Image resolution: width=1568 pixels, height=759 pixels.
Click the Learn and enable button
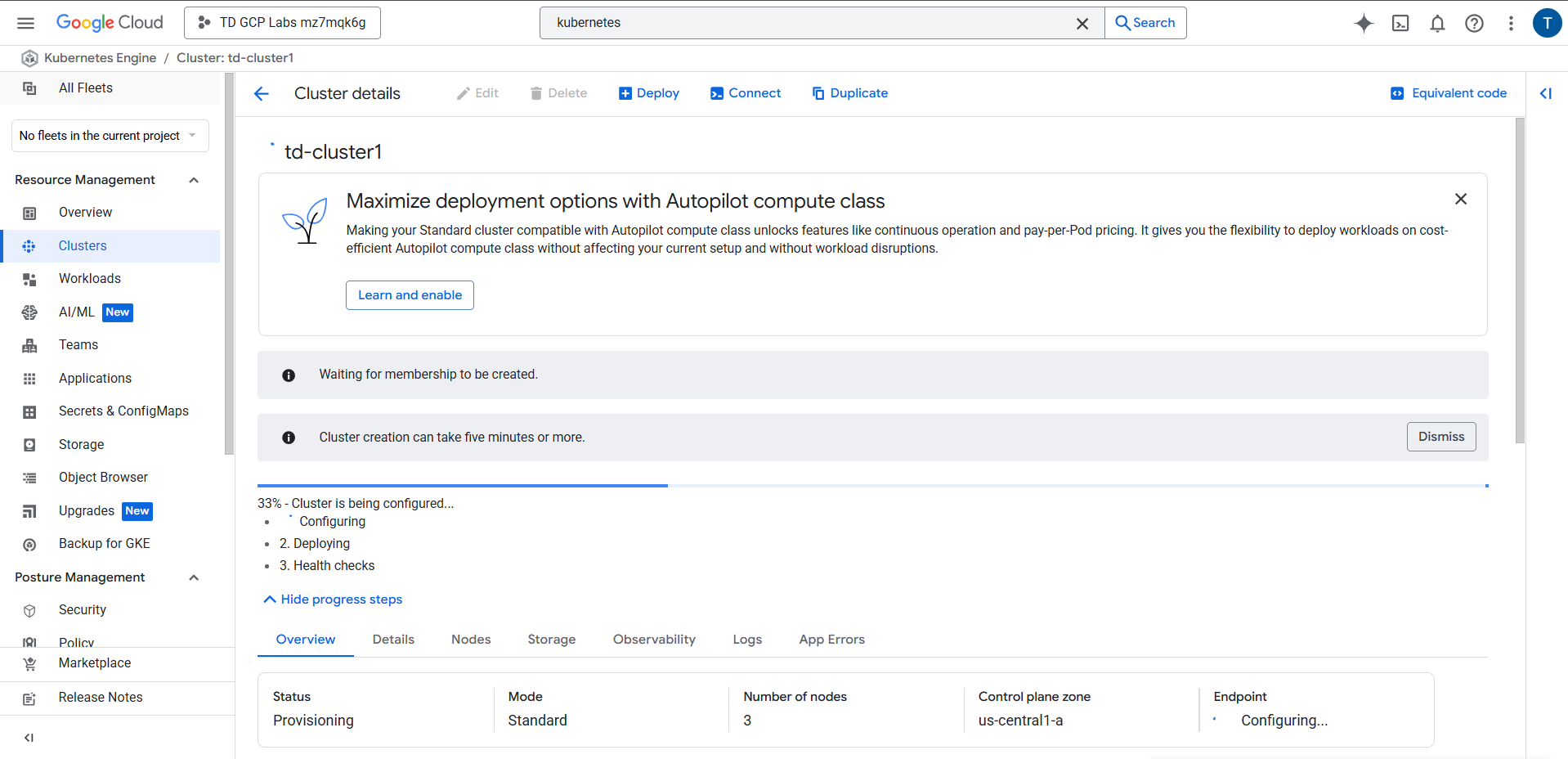[410, 295]
